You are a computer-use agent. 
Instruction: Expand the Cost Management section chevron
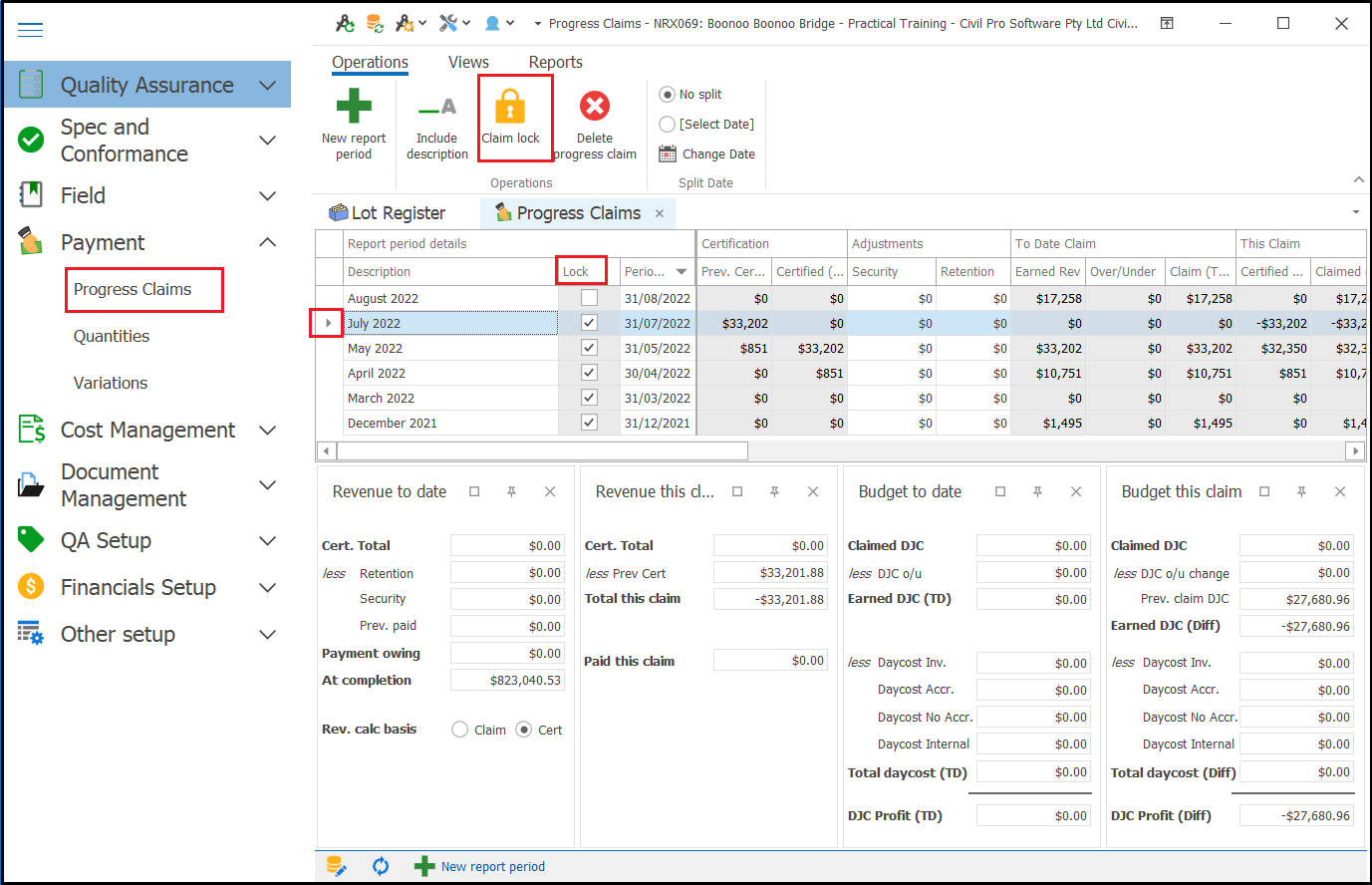coord(267,430)
